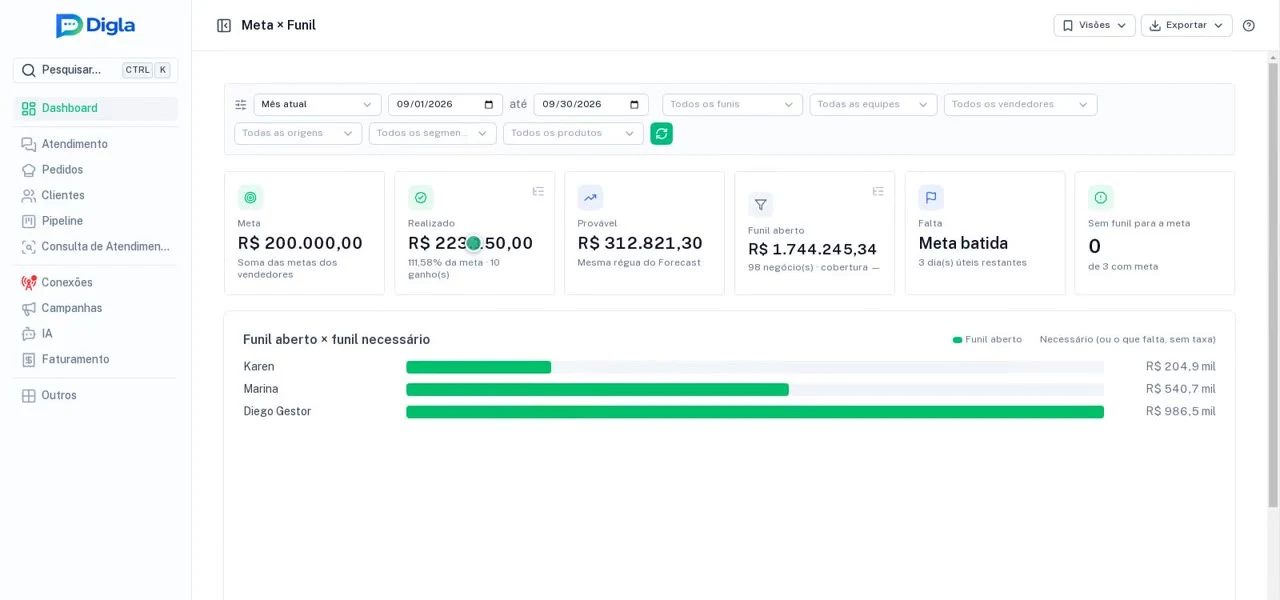
Task: Open the help question mark icon
Action: click(1248, 25)
